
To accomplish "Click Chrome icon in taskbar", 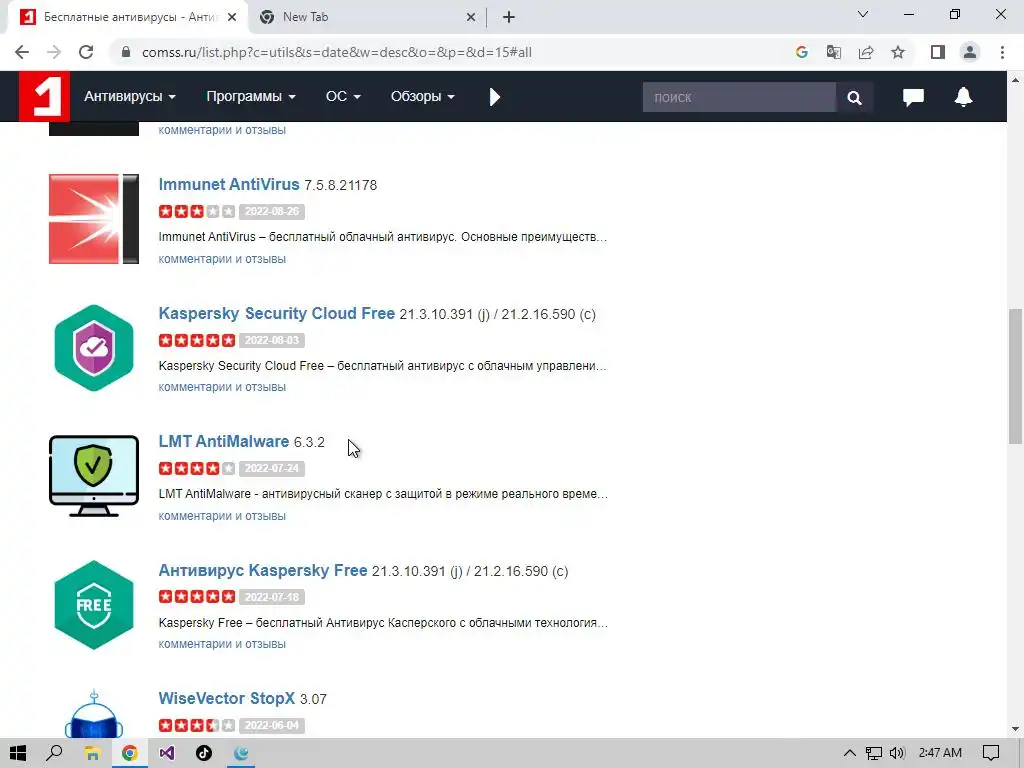I will [x=129, y=753].
